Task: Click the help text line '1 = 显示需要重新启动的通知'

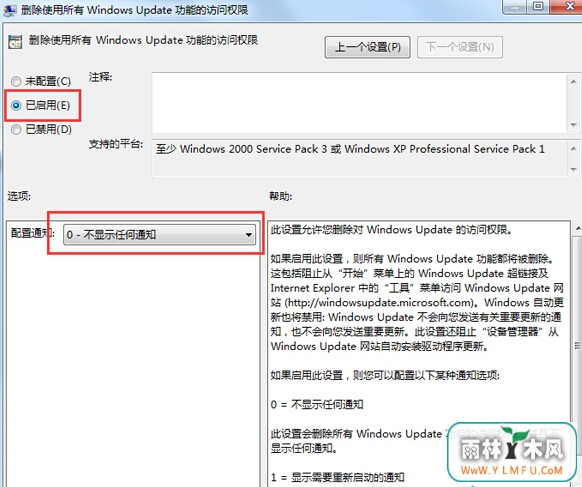Action: pyautogui.click(x=337, y=477)
